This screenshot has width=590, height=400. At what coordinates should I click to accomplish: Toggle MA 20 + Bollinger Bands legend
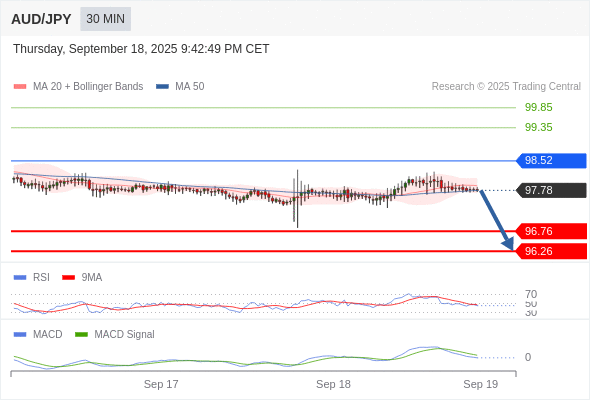point(78,86)
